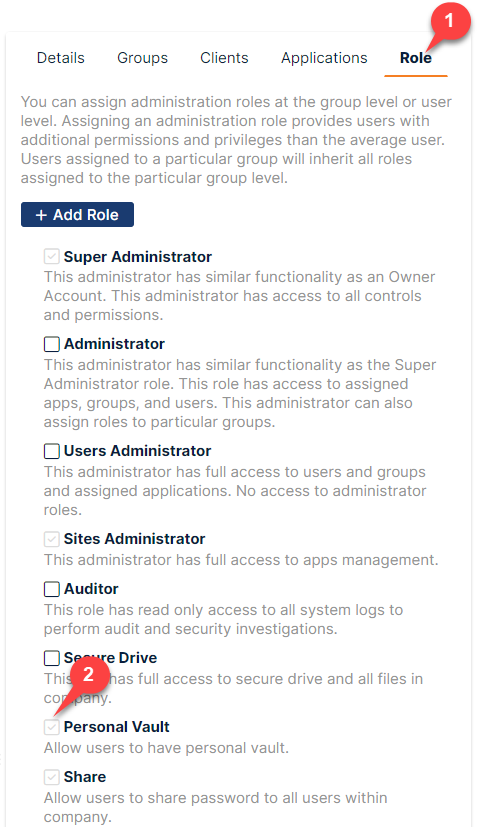The width and height of the screenshot is (480, 827).
Task: Toggle the Super Administrator checkbox
Action: 52,257
